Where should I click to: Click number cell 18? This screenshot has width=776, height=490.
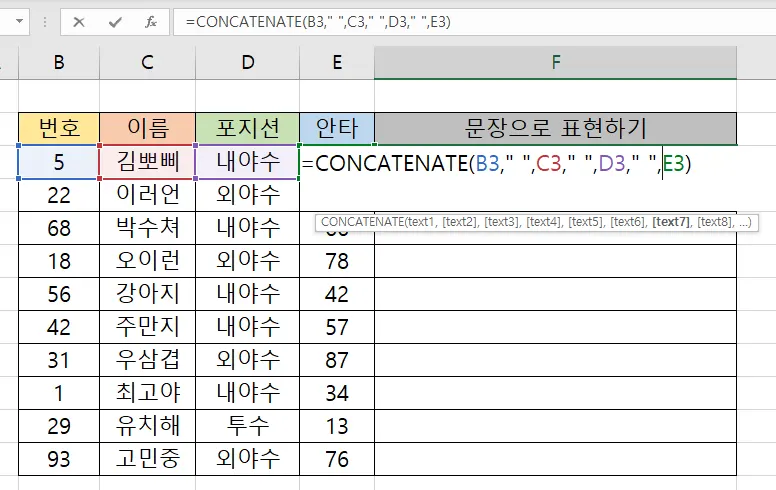tap(59, 261)
